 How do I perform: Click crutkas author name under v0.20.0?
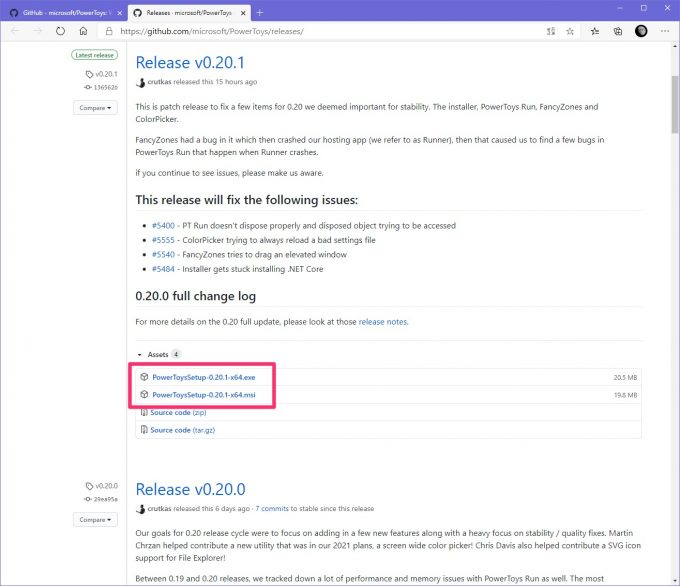pyautogui.click(x=160, y=508)
